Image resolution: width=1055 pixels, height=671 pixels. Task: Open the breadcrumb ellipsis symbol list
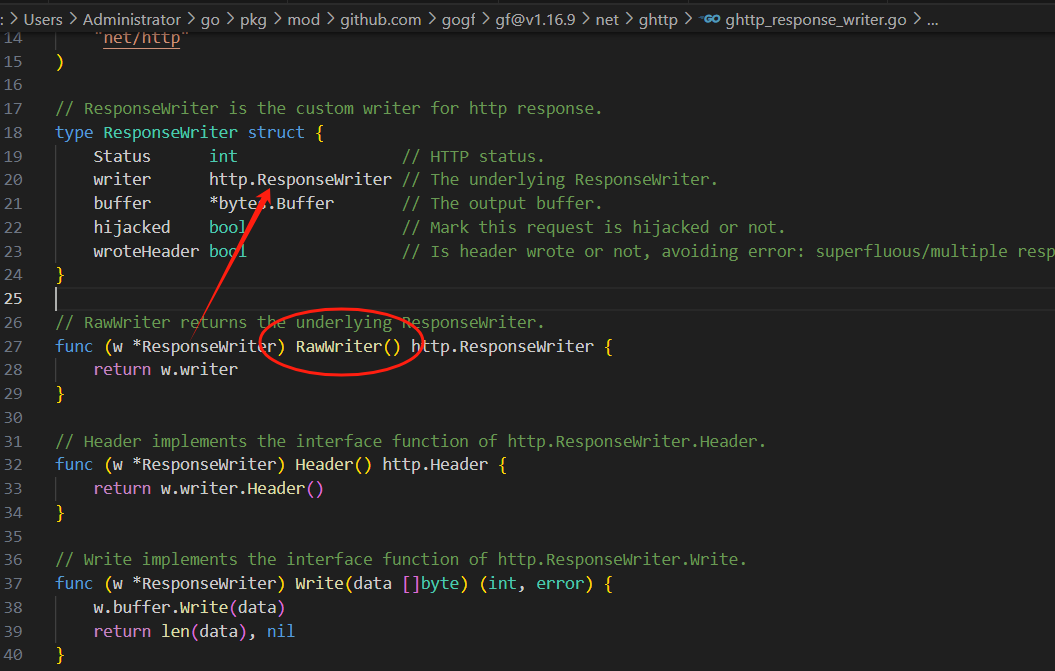[933, 20]
